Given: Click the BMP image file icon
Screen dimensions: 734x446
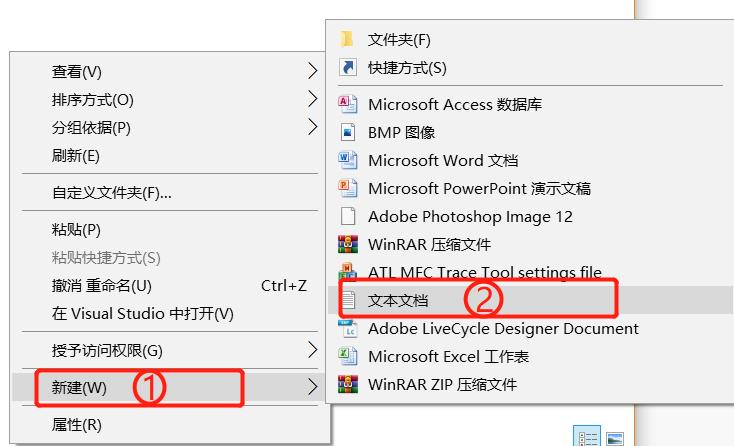Looking at the screenshot, I should (x=348, y=132).
